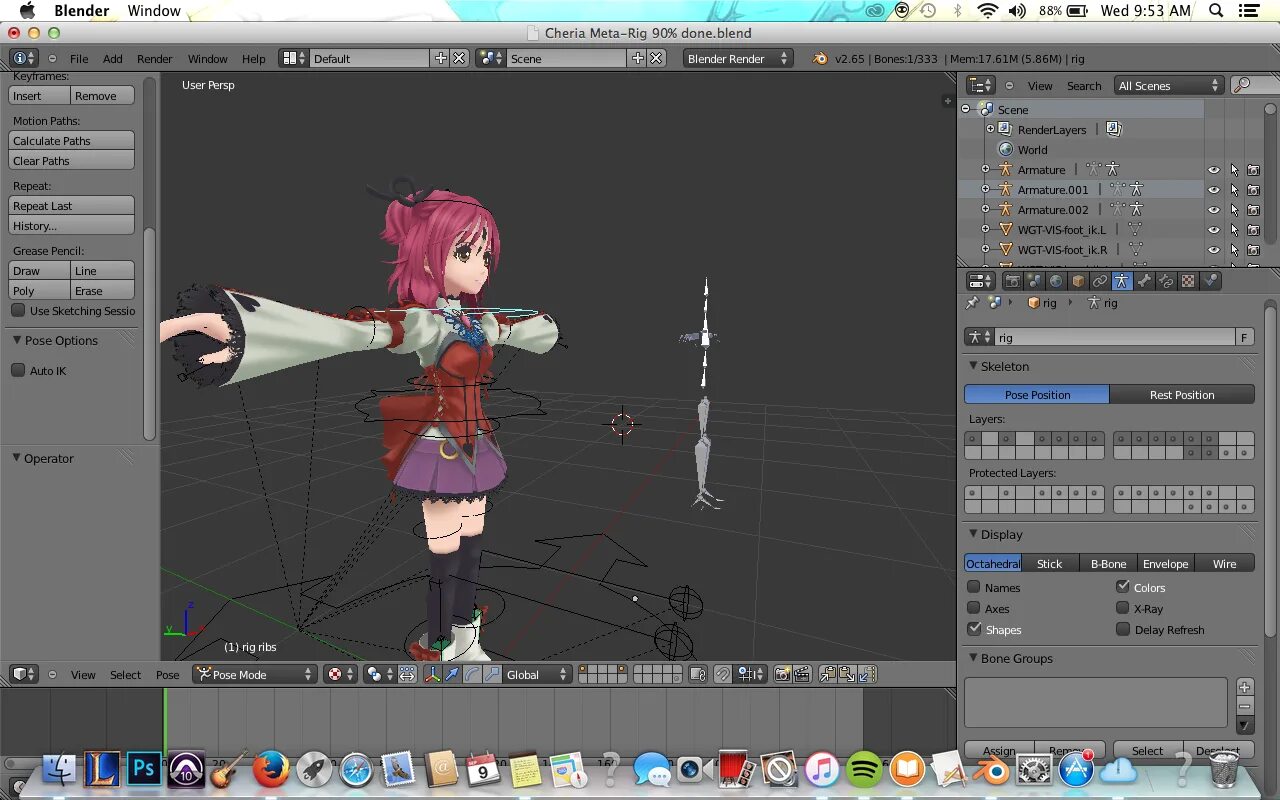1280x800 pixels.
Task: Select the rotate manipulator arc icon
Action: (x=472, y=675)
